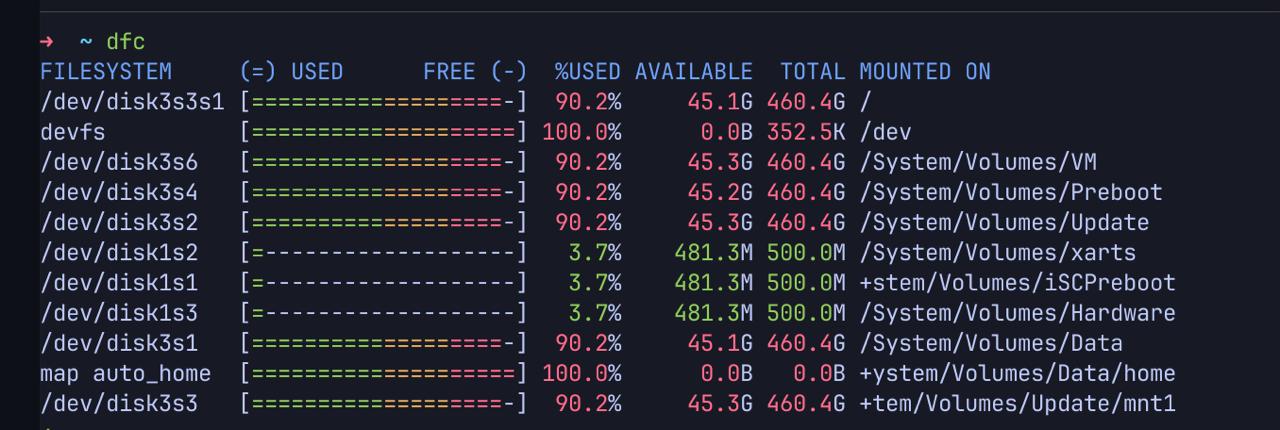
Task: Select the /dev/disk1s3 filesystem name
Action: 119,313
